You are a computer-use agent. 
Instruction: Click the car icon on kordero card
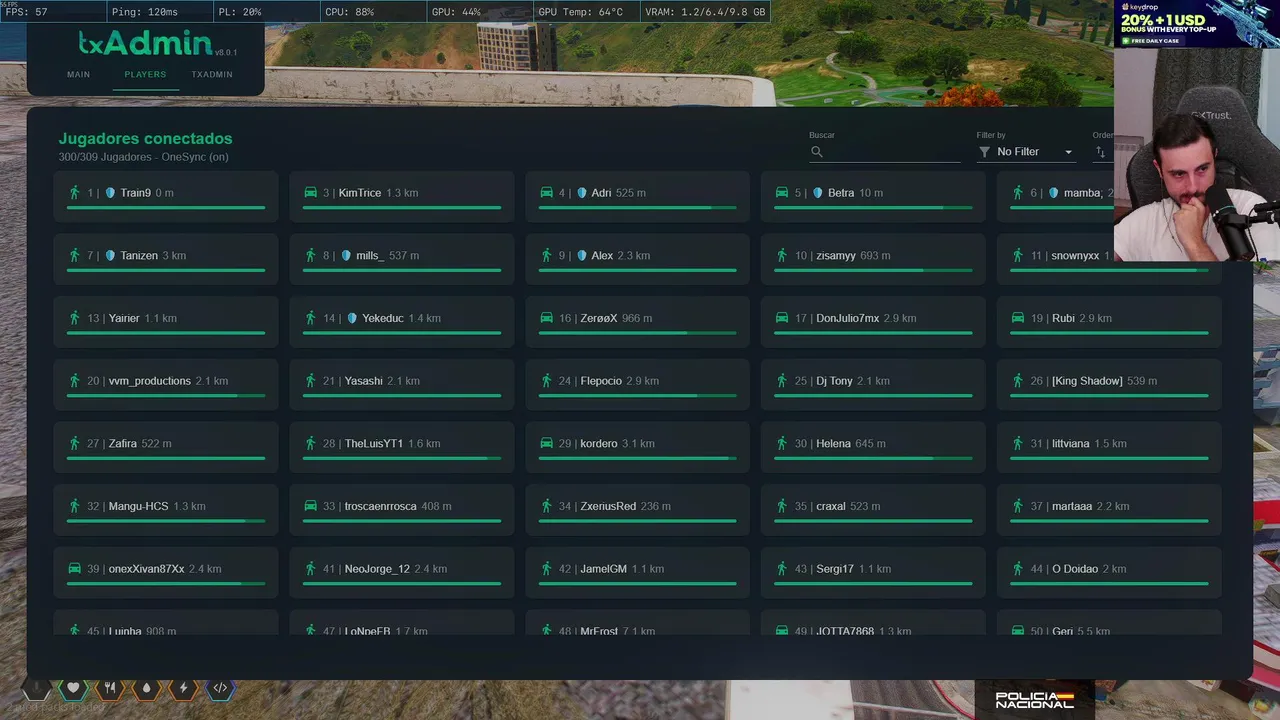pos(547,443)
